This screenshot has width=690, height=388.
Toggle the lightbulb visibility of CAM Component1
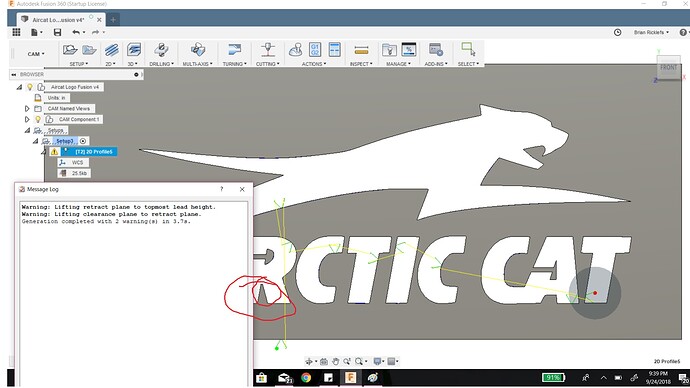(x=38, y=119)
